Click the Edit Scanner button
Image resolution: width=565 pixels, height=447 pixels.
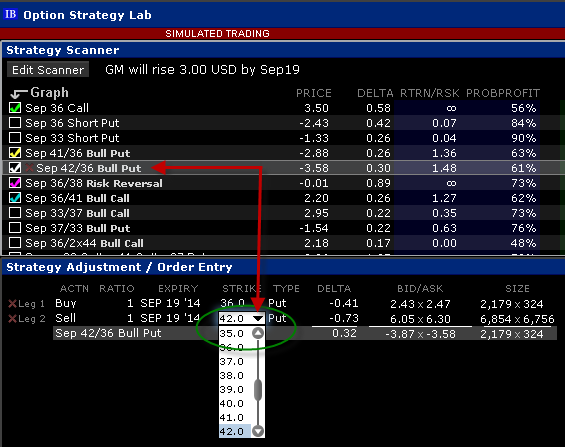(48, 70)
